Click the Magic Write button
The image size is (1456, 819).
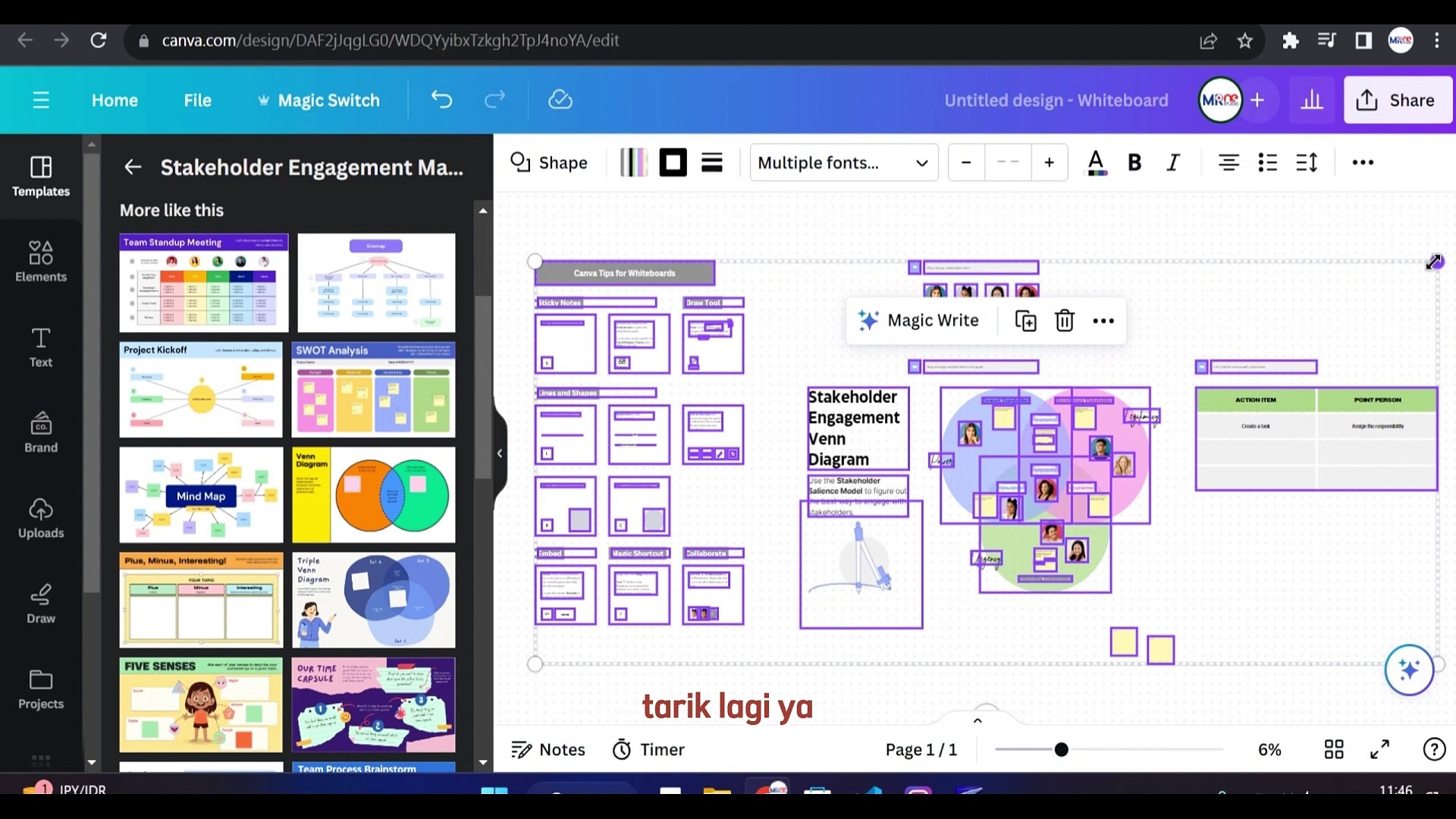(x=919, y=320)
